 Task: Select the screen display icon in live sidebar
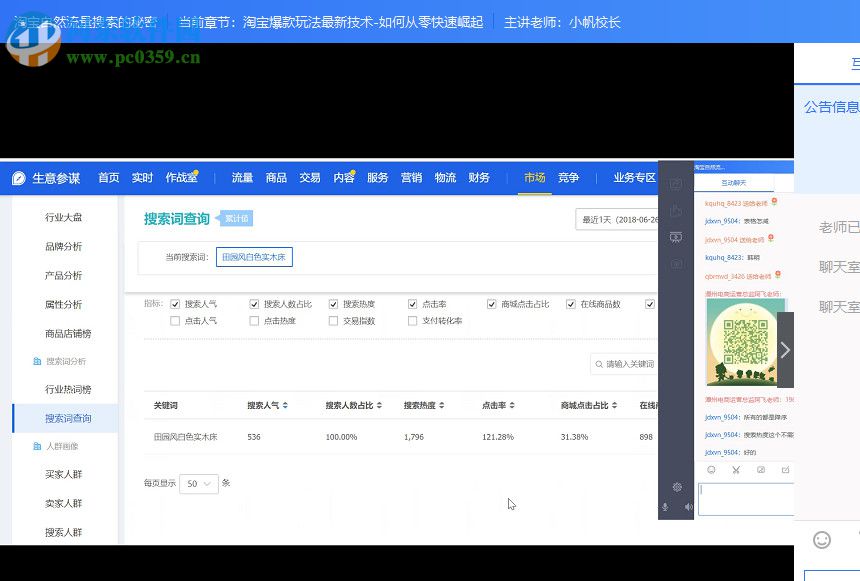675,237
